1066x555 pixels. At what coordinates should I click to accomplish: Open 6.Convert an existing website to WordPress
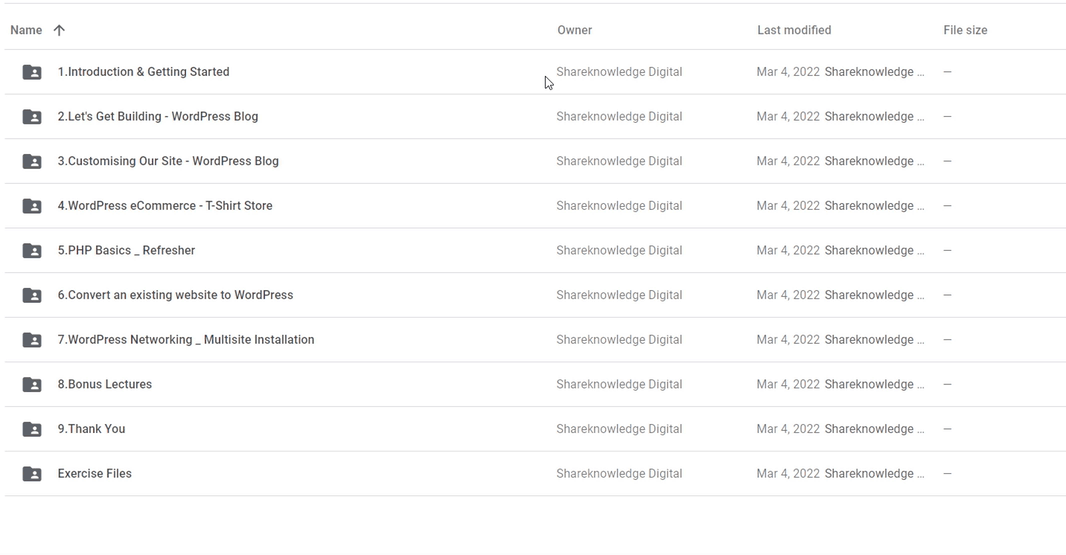click(x=175, y=295)
